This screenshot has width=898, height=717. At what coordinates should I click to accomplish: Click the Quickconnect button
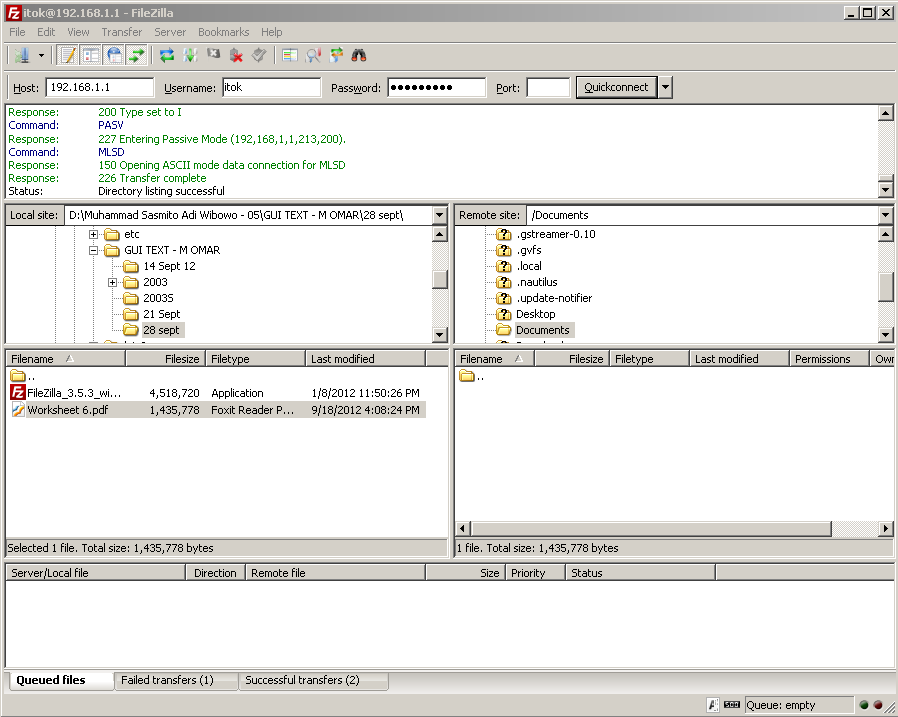(x=616, y=88)
